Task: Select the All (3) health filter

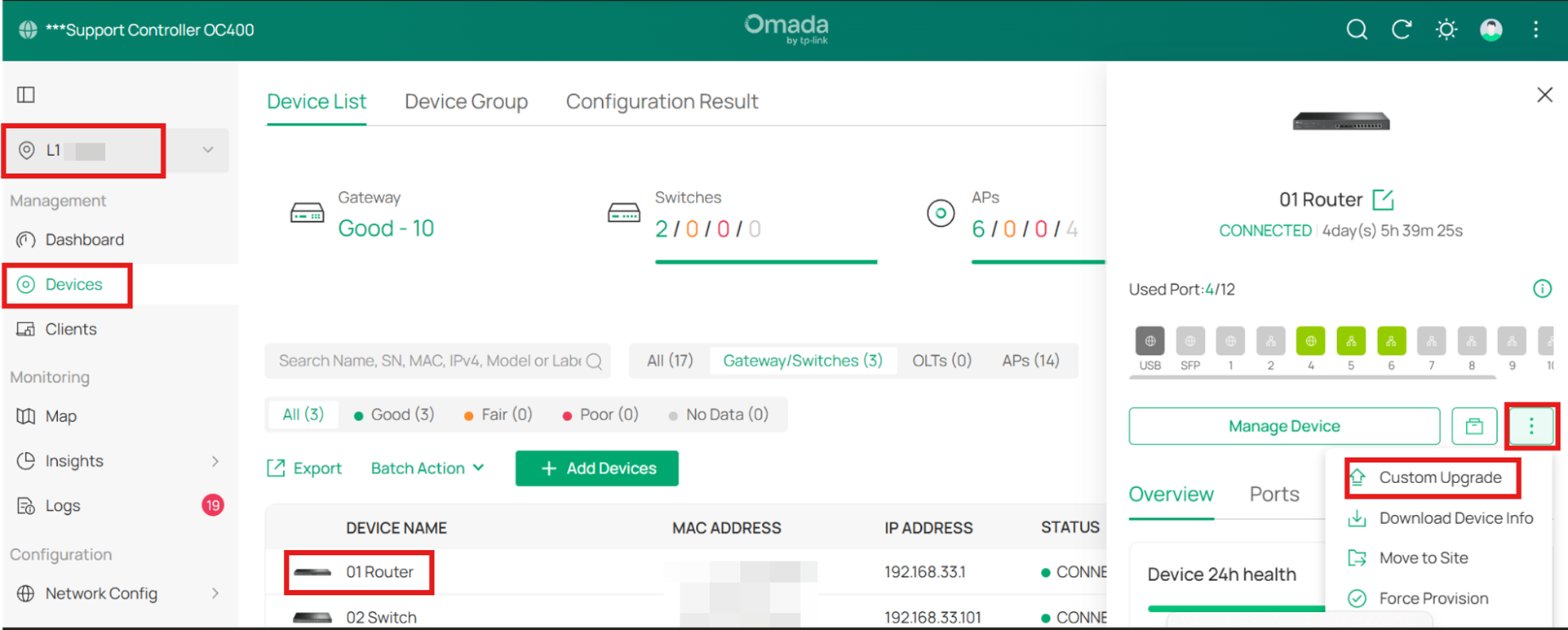Action: (303, 415)
